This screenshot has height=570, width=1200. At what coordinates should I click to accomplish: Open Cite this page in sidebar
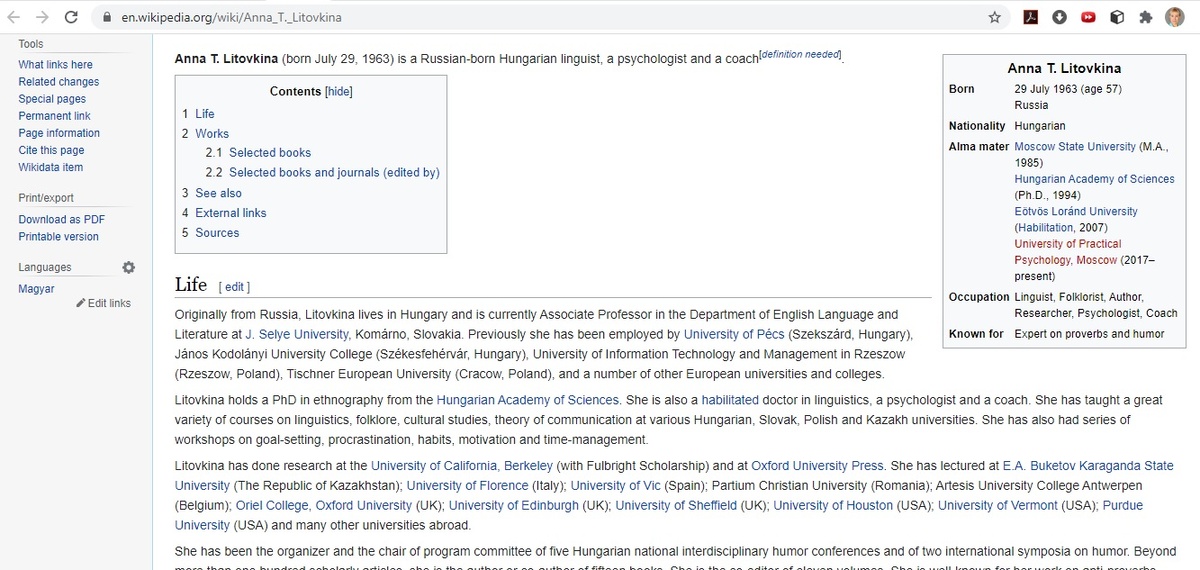[x=51, y=150]
